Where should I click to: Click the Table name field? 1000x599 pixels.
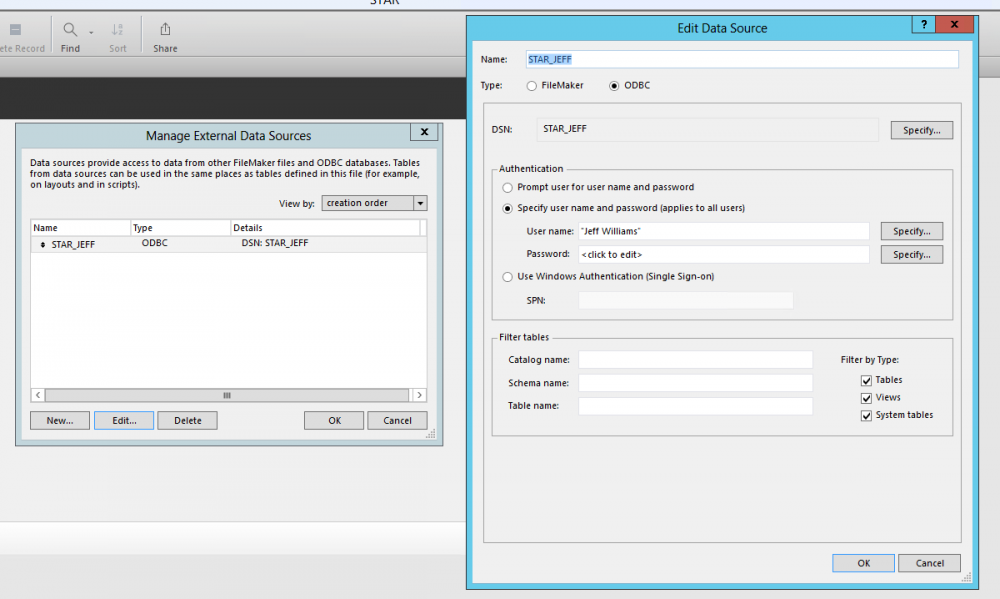coord(695,406)
